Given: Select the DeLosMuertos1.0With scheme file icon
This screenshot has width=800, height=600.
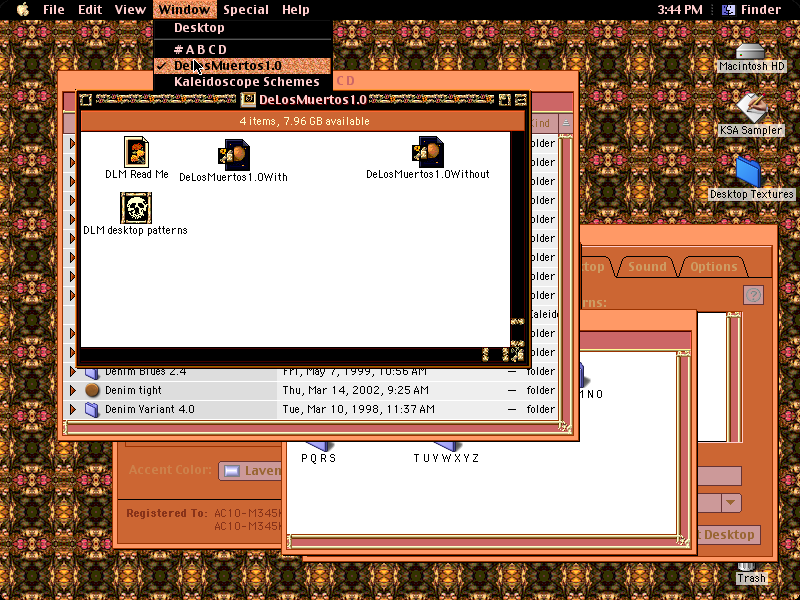Looking at the screenshot, I should click(x=234, y=155).
